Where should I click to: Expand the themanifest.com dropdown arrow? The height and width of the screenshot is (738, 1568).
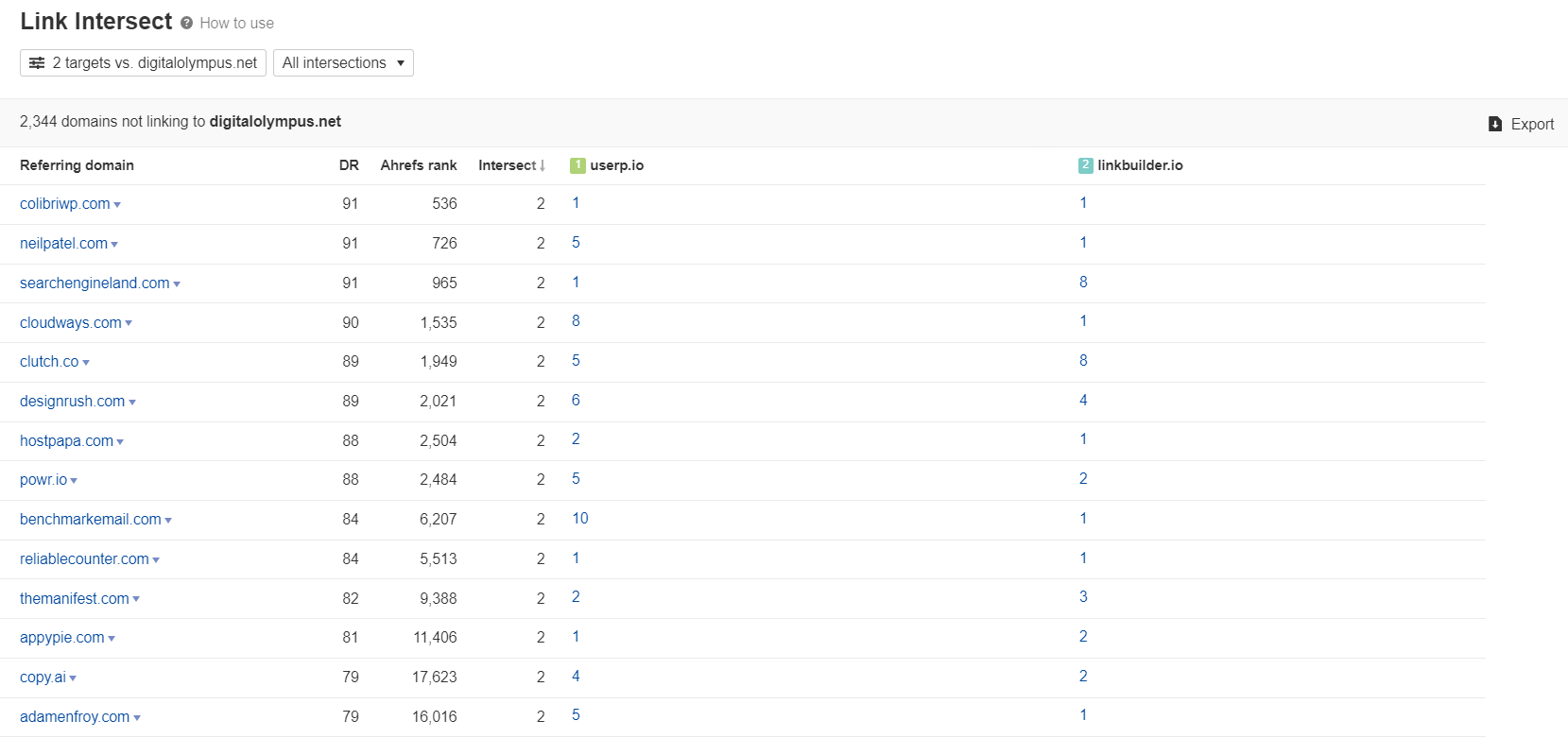point(136,599)
